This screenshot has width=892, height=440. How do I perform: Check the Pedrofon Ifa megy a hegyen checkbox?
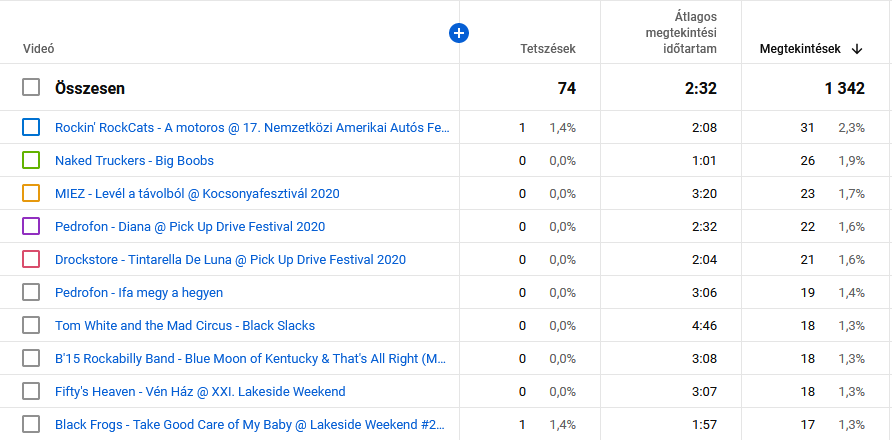click(31, 292)
